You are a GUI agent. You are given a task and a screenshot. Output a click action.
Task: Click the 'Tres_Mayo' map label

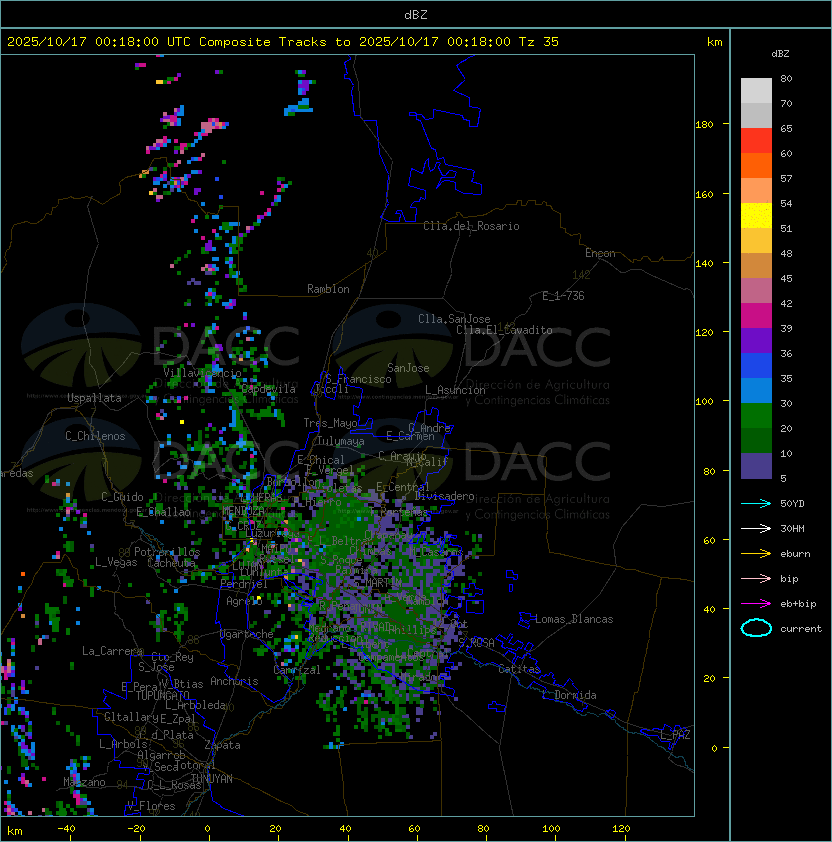pyautogui.click(x=330, y=423)
